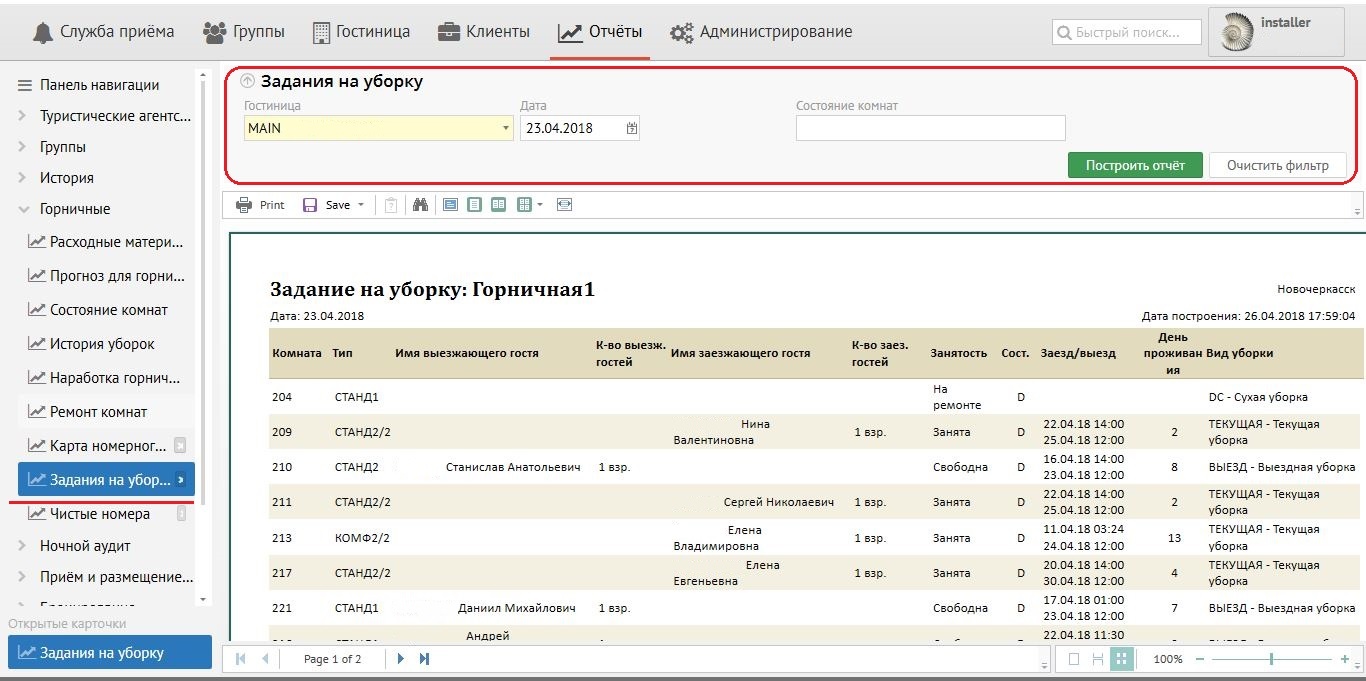Open calendar picker for Дата field
The width and height of the screenshot is (1366, 681).
coord(631,128)
